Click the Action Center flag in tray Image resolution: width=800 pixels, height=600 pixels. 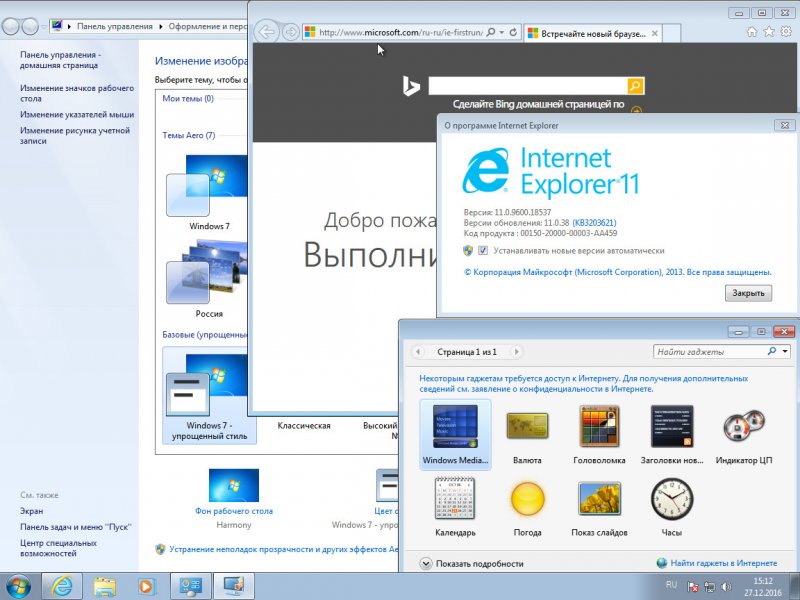pyautogui.click(x=692, y=587)
